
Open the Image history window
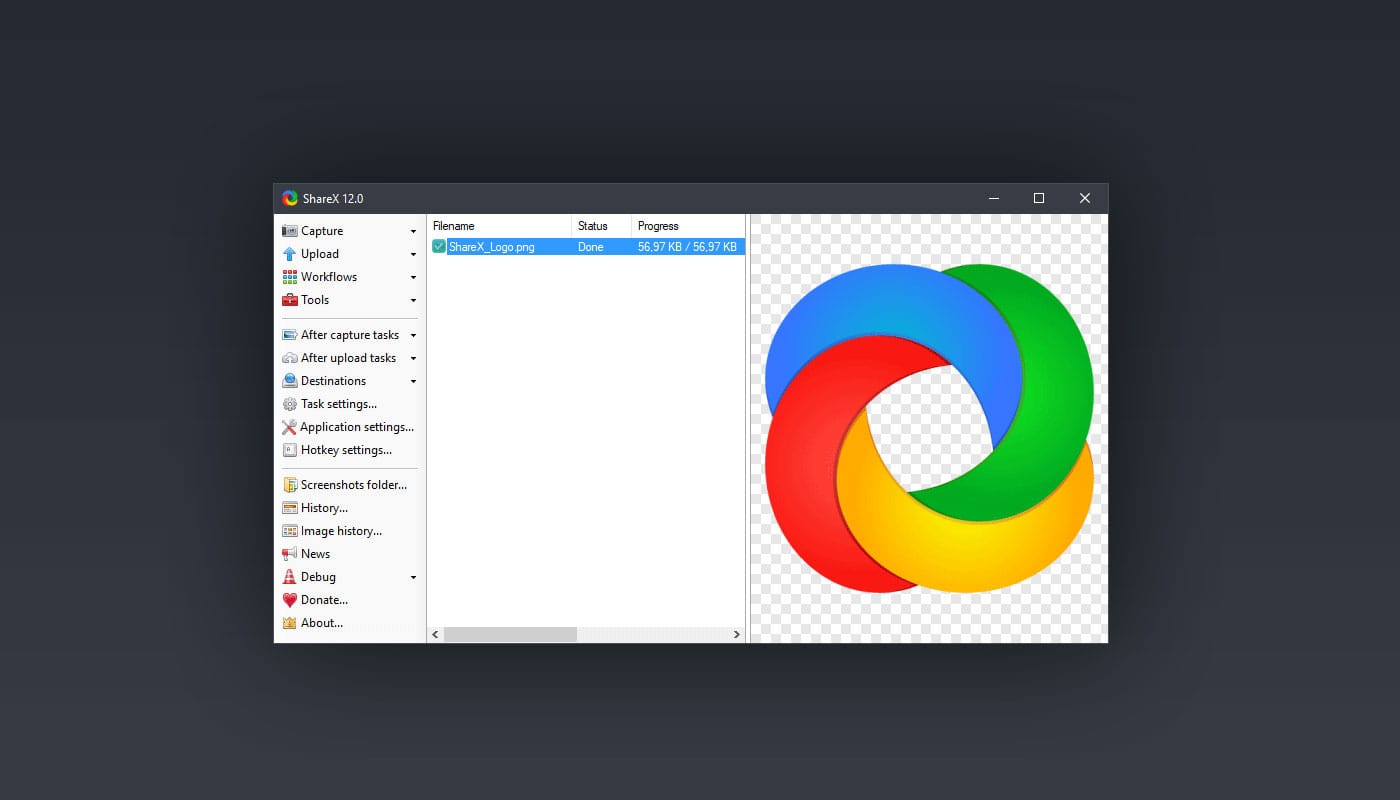(x=350, y=531)
